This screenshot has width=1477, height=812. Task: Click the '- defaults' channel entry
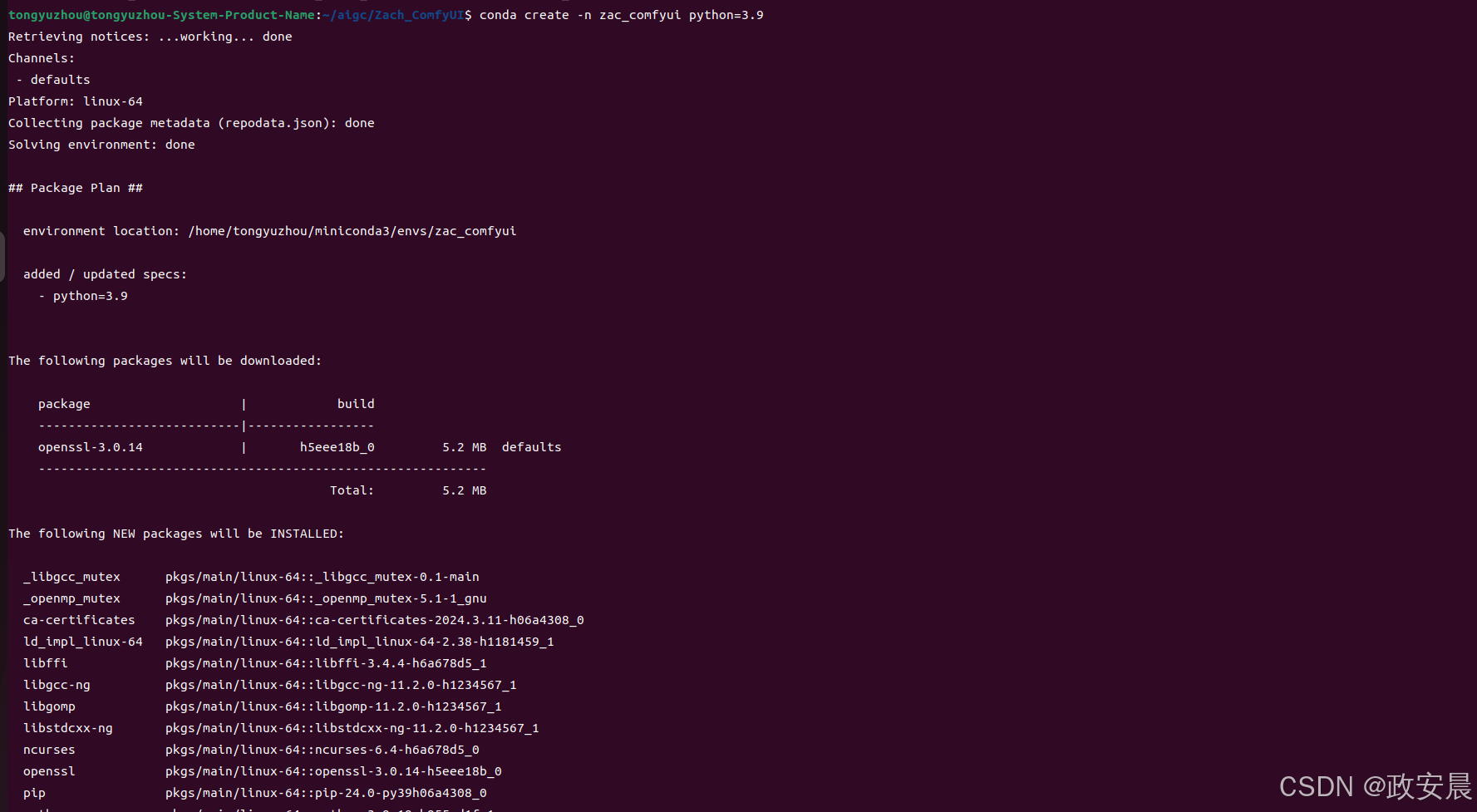(x=53, y=80)
